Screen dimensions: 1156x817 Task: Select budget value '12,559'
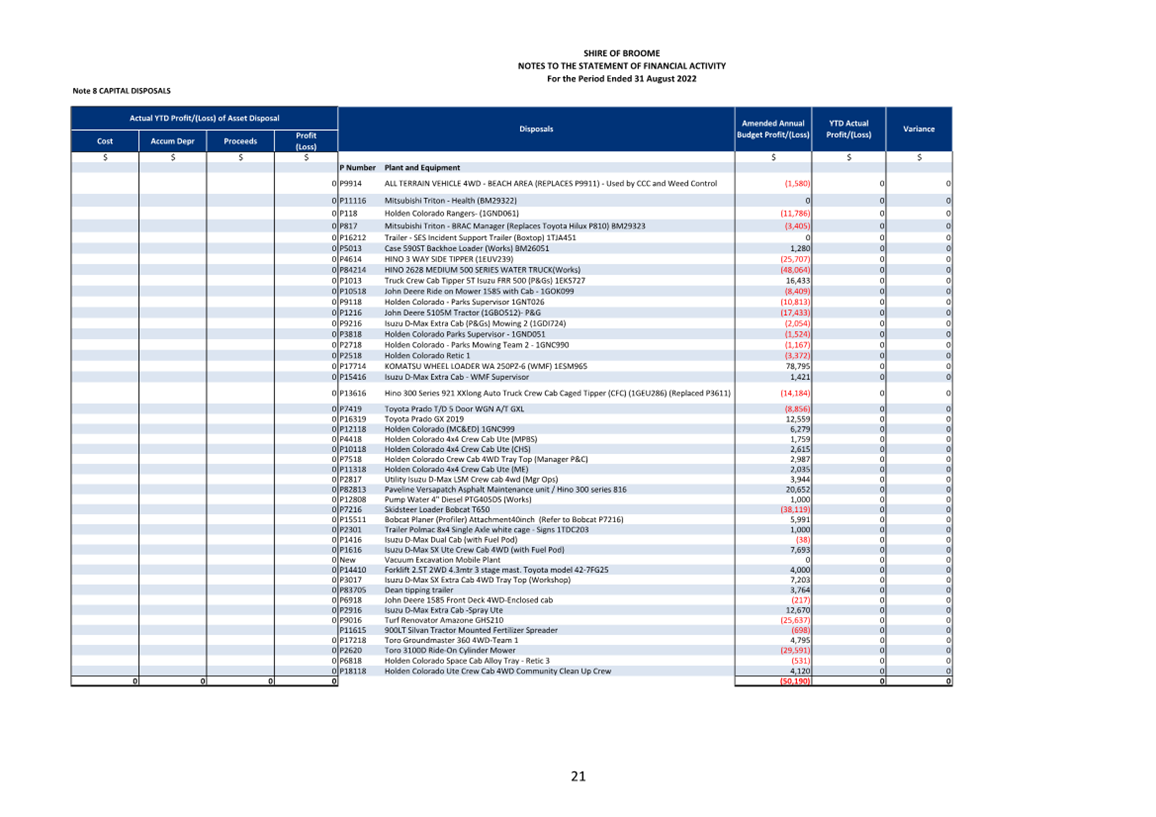798,419
